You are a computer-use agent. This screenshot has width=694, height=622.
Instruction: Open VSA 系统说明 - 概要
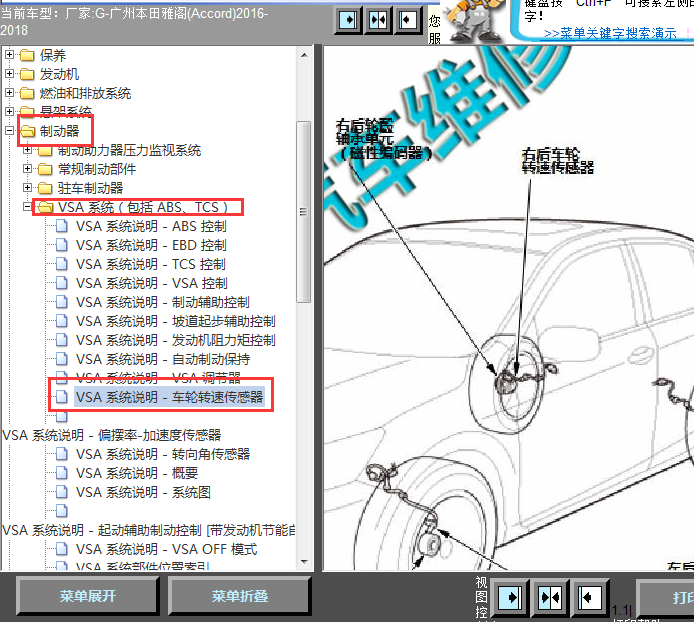136,473
